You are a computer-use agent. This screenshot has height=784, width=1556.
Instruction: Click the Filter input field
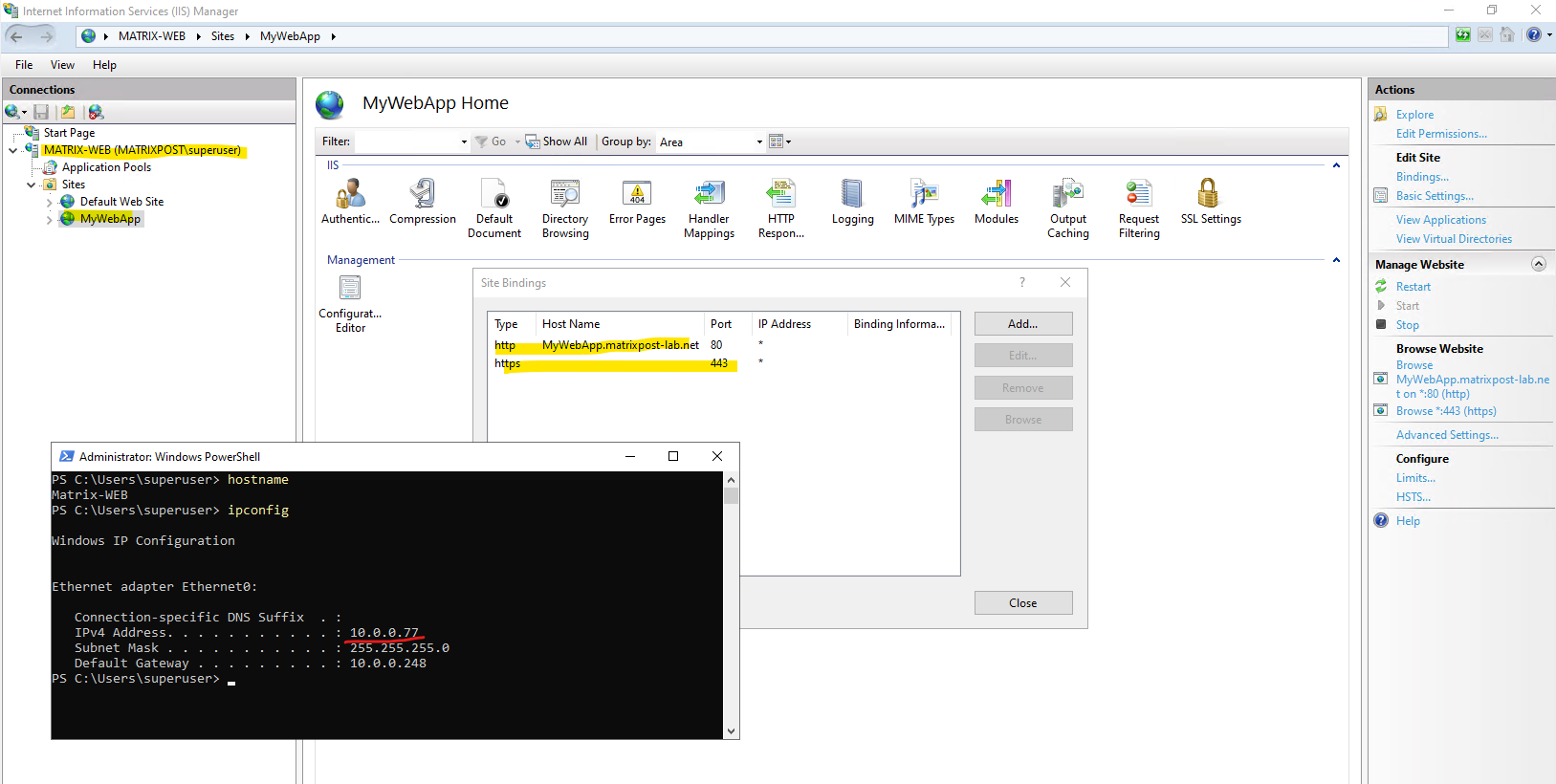(406, 142)
